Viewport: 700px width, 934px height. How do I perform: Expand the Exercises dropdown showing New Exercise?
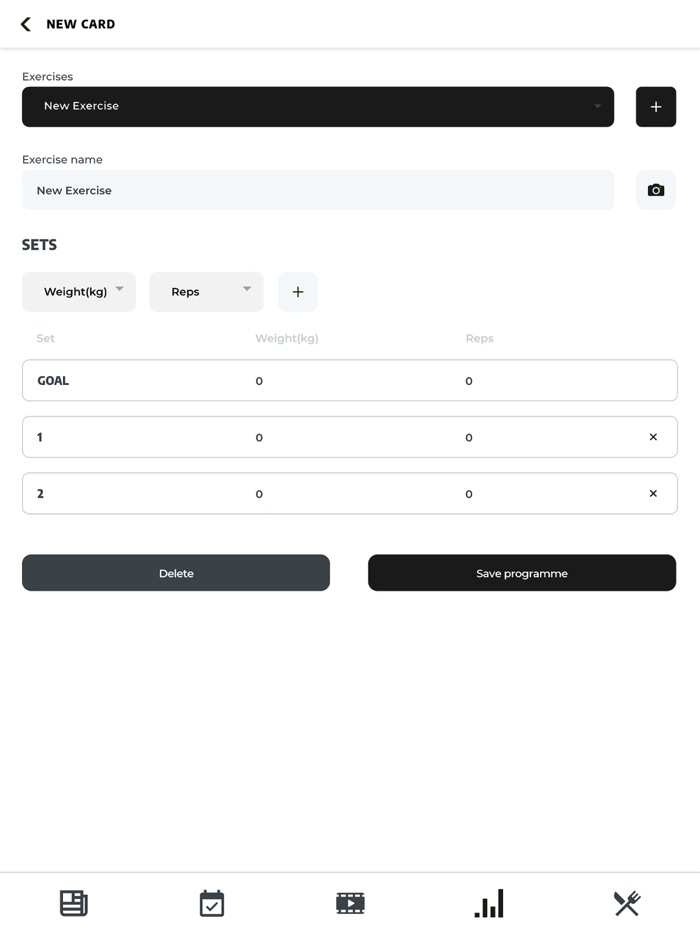[x=318, y=107]
